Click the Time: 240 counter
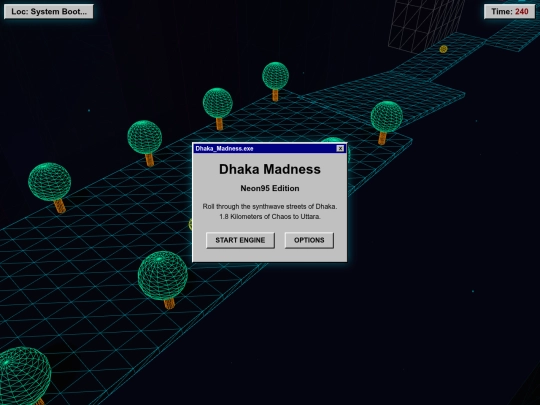The image size is (540, 405). (510, 11)
